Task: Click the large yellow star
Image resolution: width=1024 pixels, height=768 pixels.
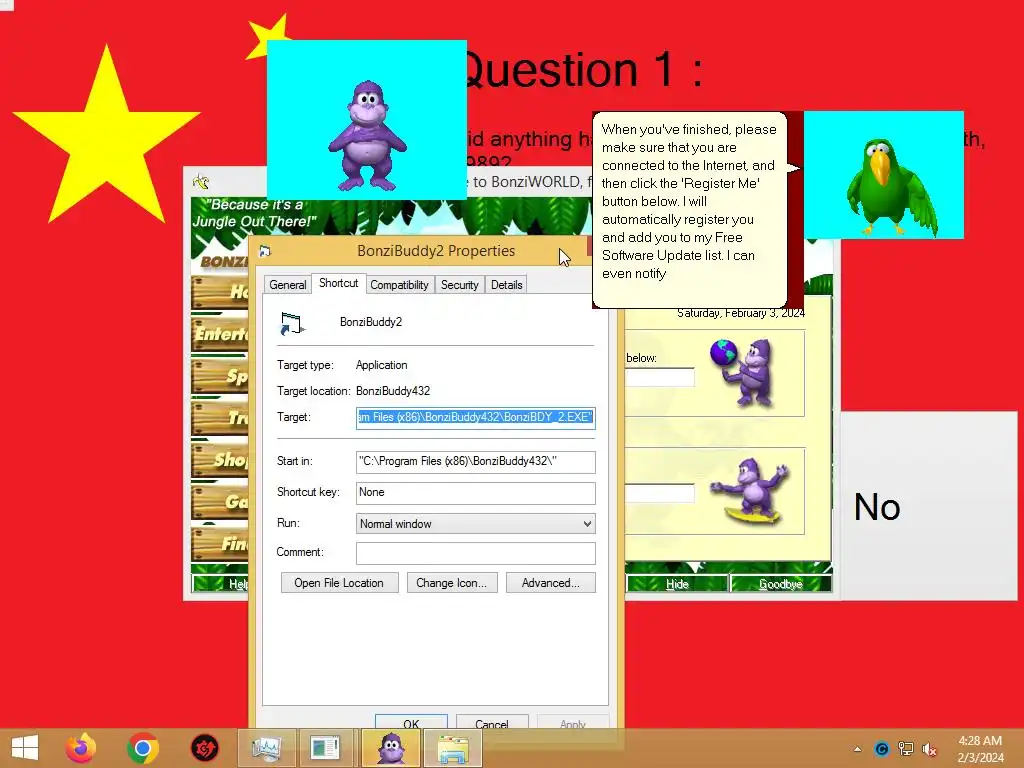Action: coord(106,138)
